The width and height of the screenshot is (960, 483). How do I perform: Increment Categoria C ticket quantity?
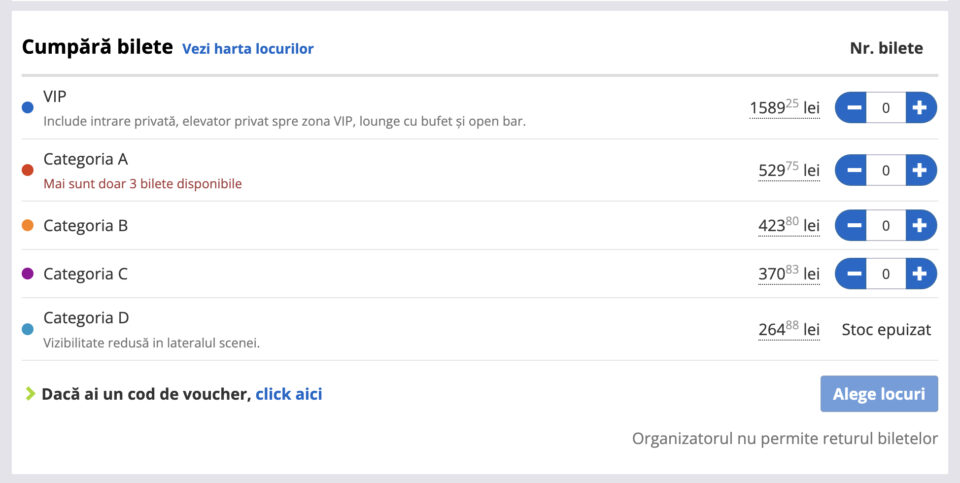pos(920,273)
